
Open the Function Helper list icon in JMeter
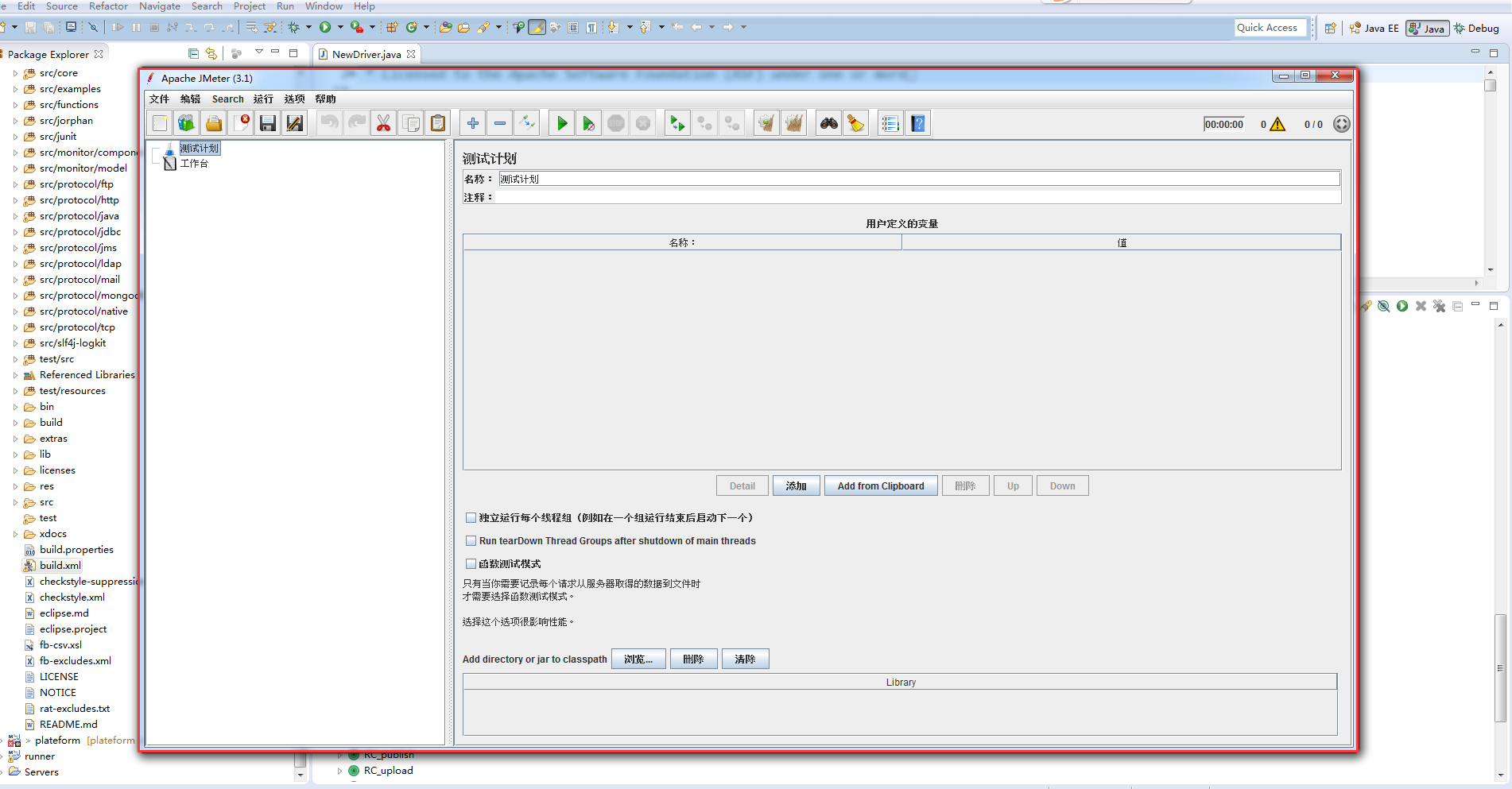[x=890, y=123]
